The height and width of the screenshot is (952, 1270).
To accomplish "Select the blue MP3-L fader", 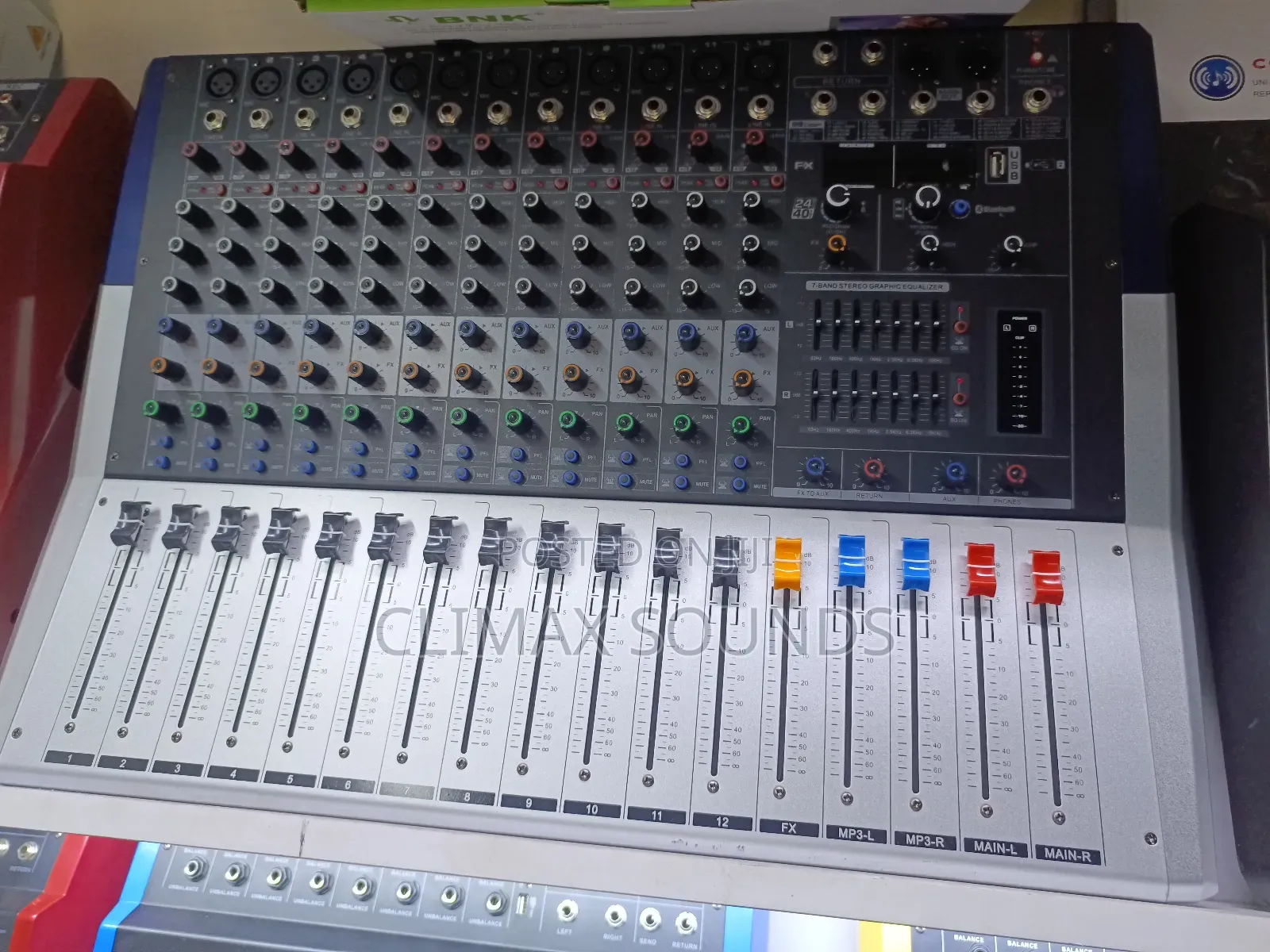I will point(851,560).
